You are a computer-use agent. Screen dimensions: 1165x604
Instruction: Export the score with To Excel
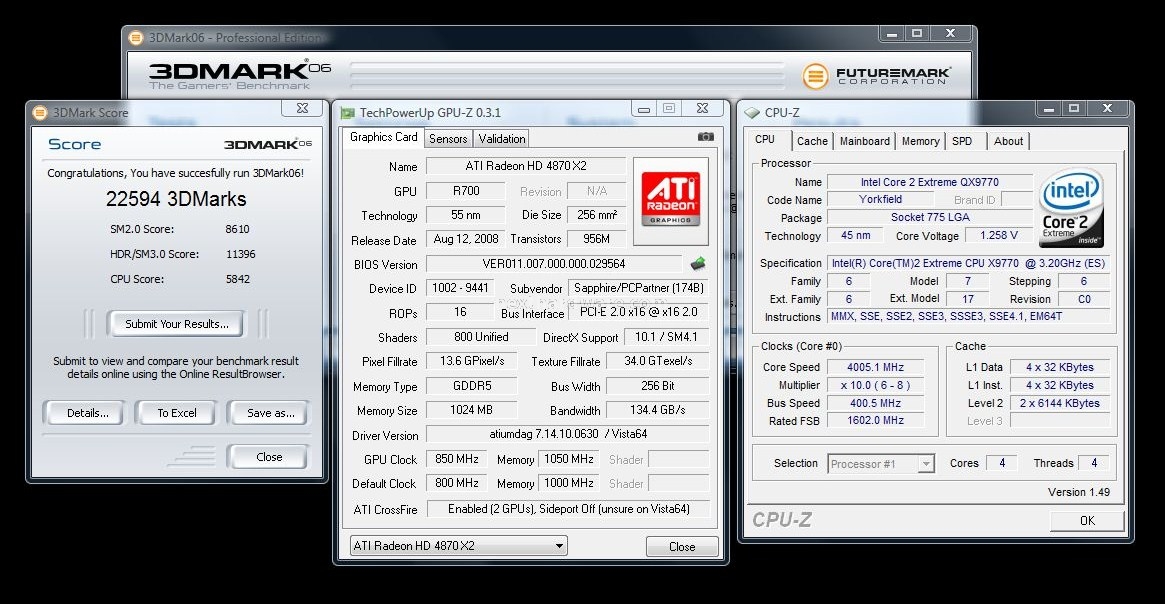coord(177,413)
